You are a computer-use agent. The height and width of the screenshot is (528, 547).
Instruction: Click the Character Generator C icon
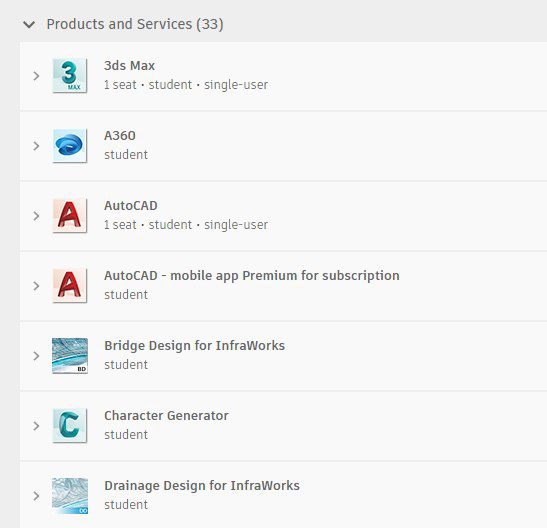69,425
